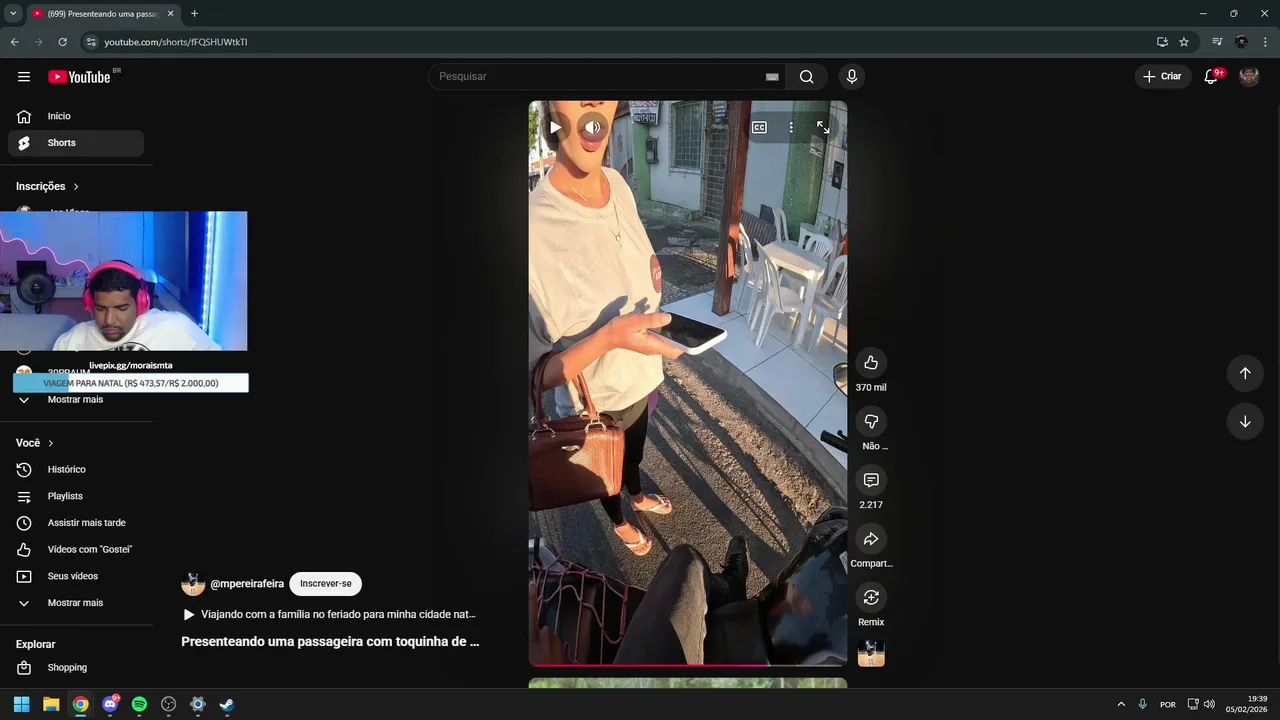Open the YouTube hamburger guide menu
The image size is (1280, 720).
pyautogui.click(x=24, y=77)
